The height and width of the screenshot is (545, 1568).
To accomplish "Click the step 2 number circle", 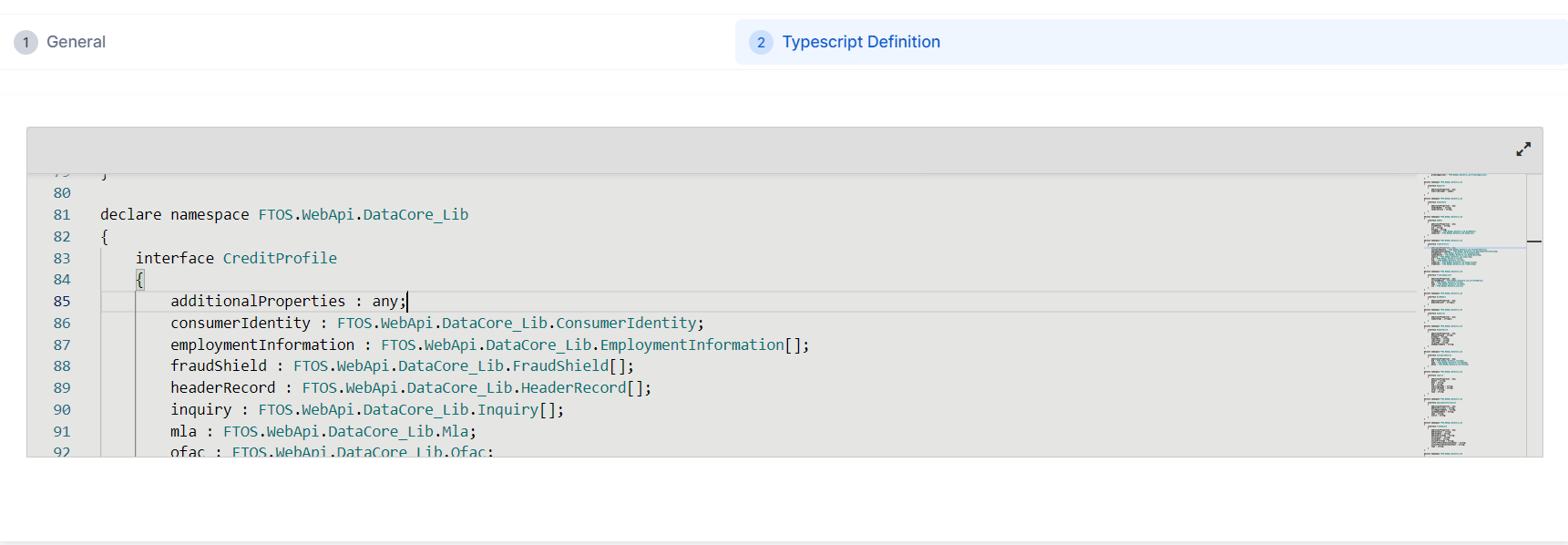I will click(761, 42).
